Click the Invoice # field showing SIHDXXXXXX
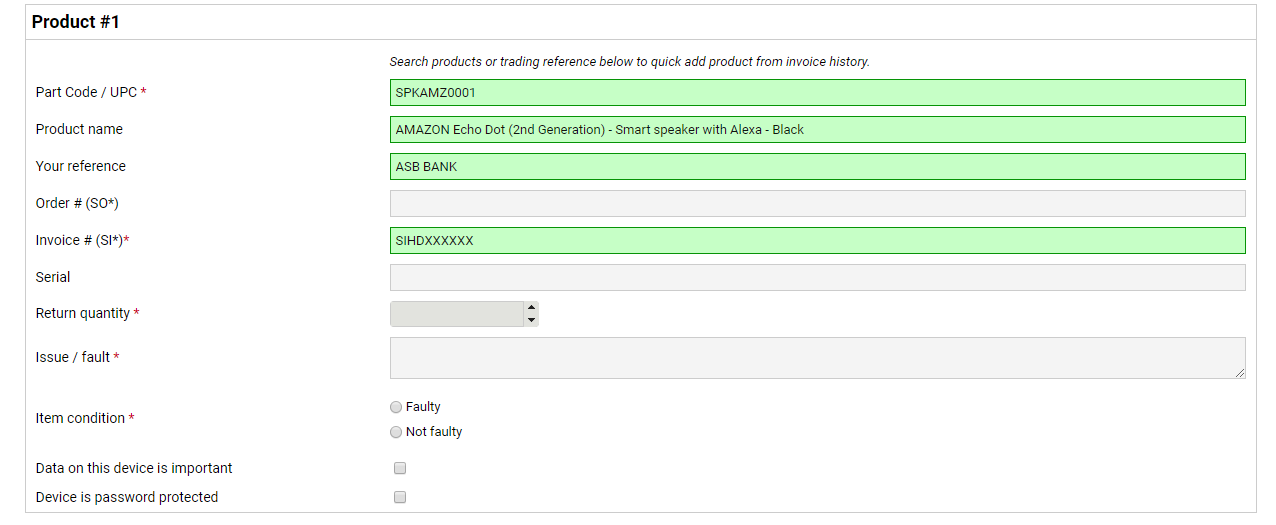The width and height of the screenshot is (1276, 525). tap(817, 241)
